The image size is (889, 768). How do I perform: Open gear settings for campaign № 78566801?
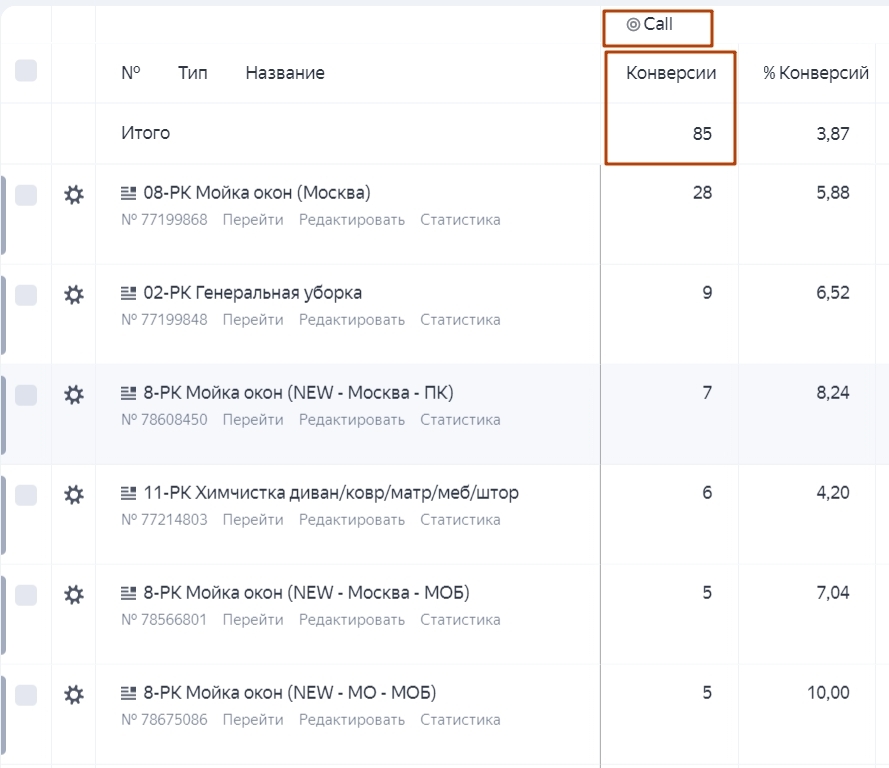pos(73,595)
